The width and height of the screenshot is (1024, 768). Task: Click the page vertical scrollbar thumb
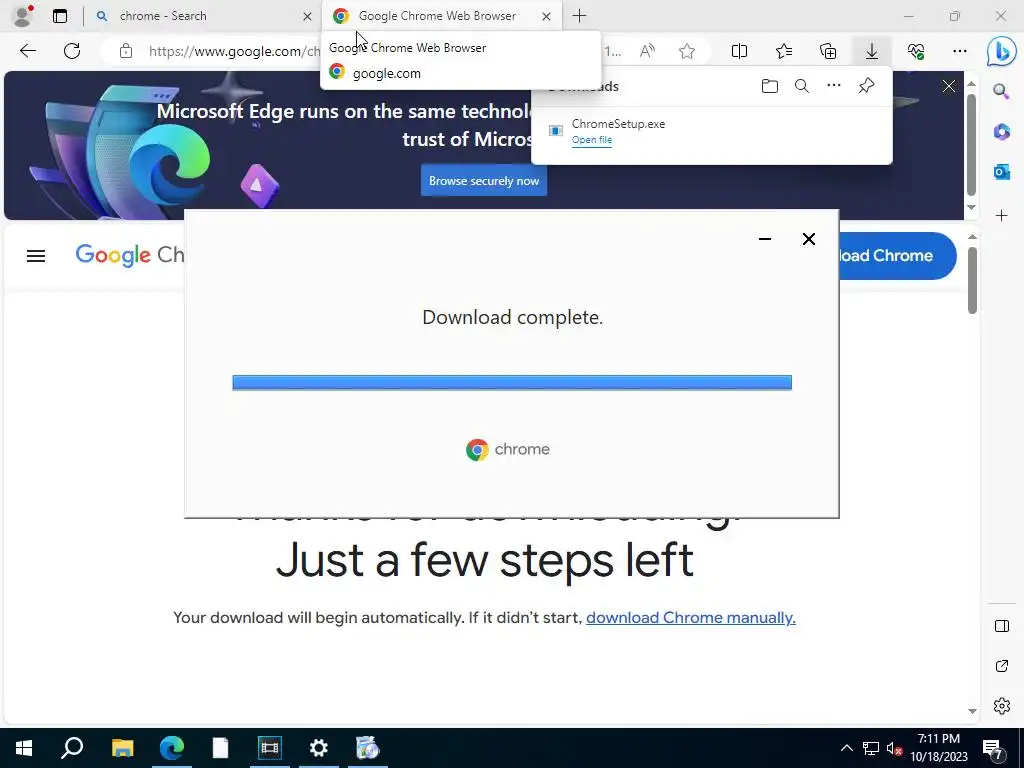(x=972, y=280)
